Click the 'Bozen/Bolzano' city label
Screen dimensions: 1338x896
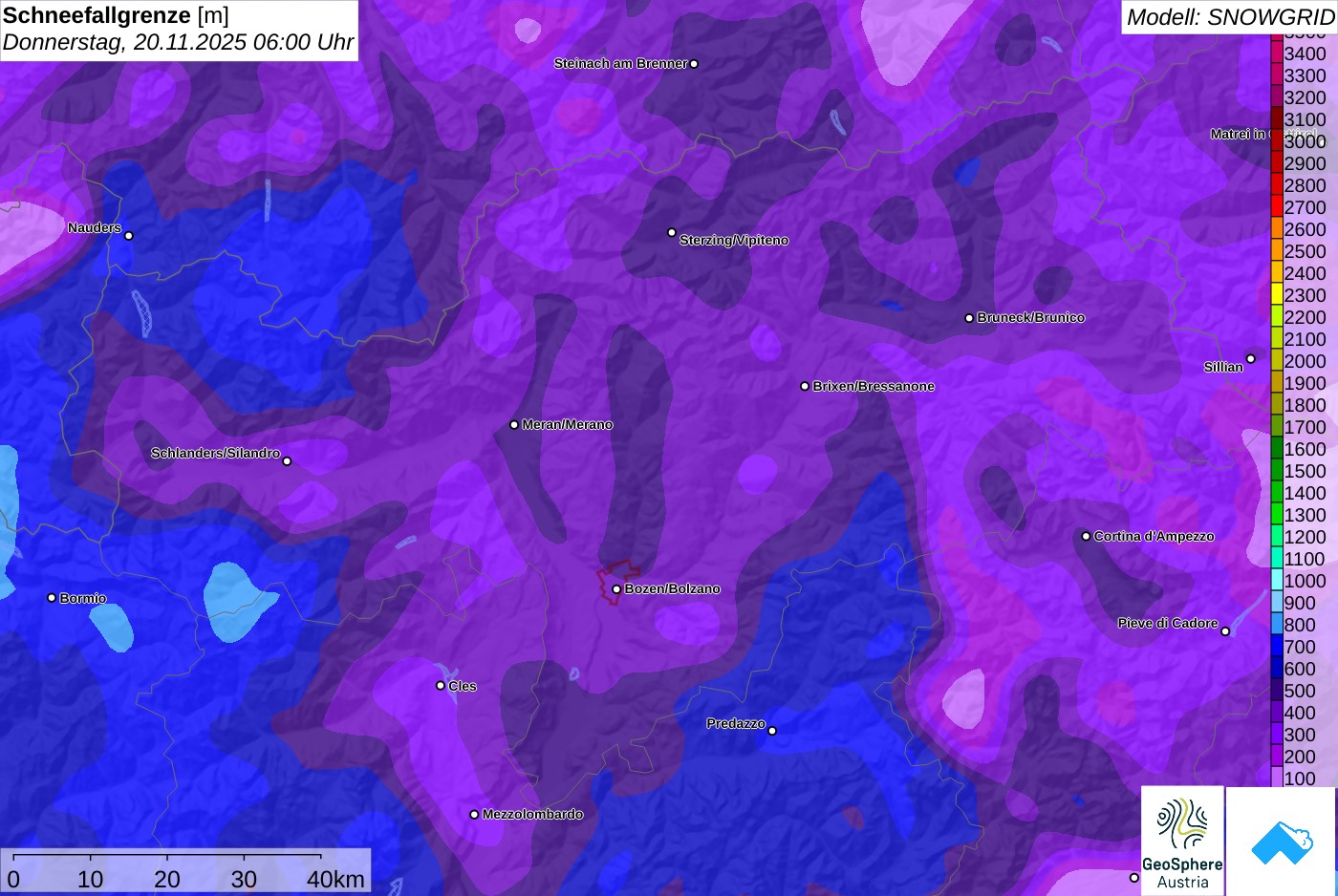(673, 589)
